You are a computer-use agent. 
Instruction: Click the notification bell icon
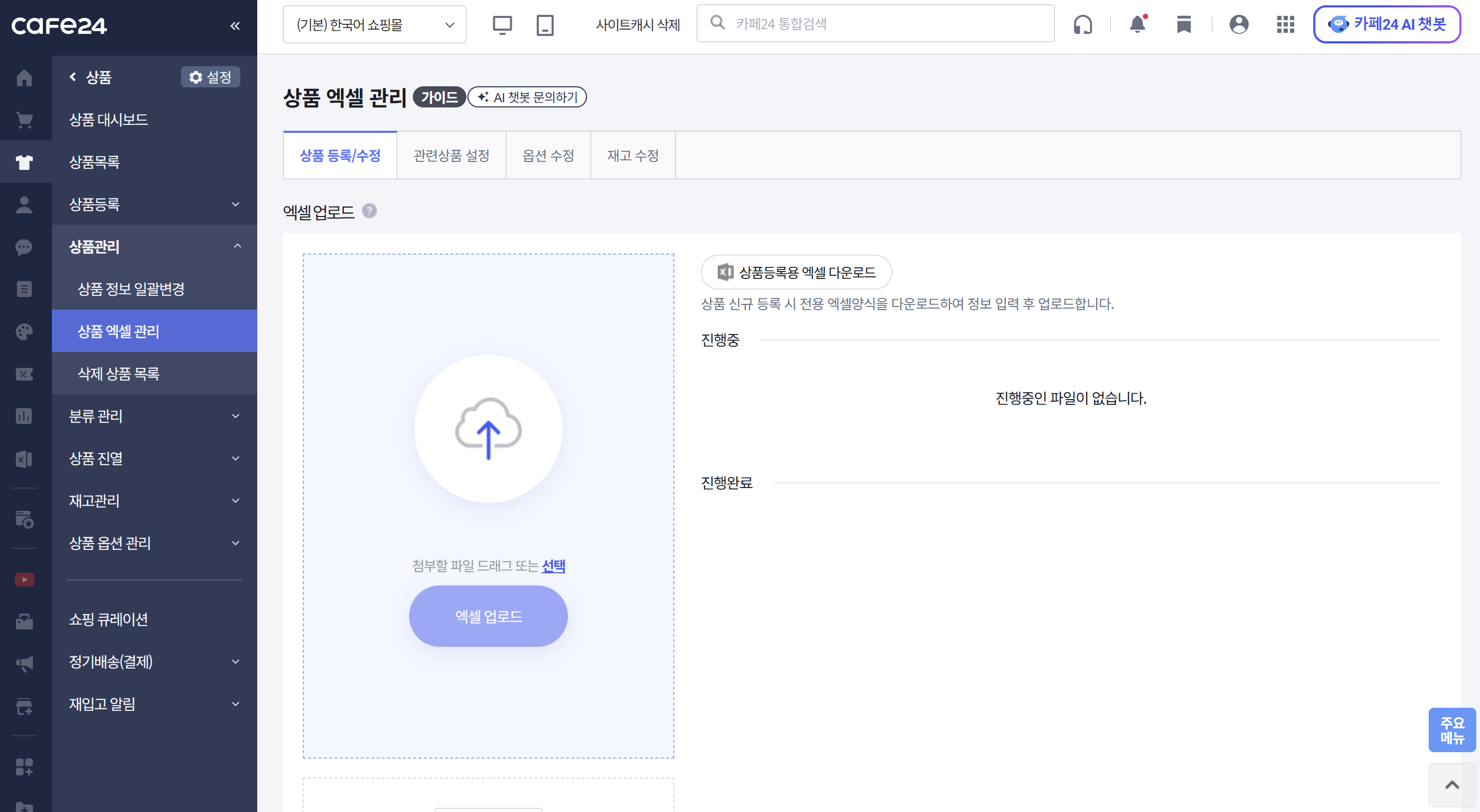[x=1137, y=24]
